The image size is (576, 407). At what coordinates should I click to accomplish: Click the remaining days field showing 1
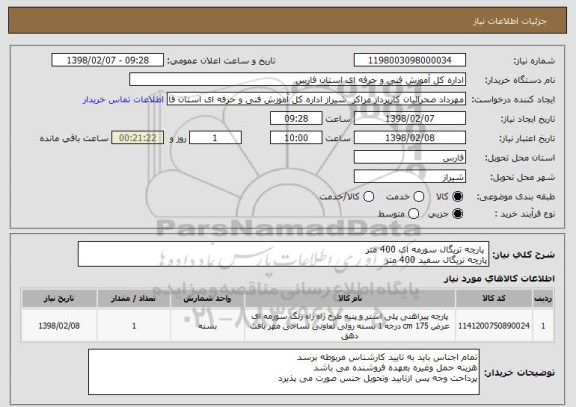215,138
